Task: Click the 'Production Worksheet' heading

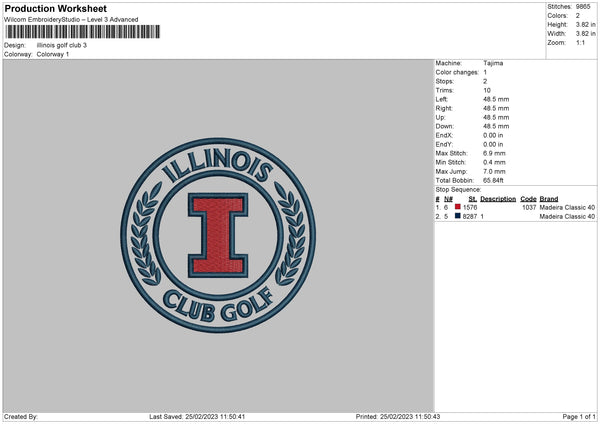Action: (x=55, y=8)
